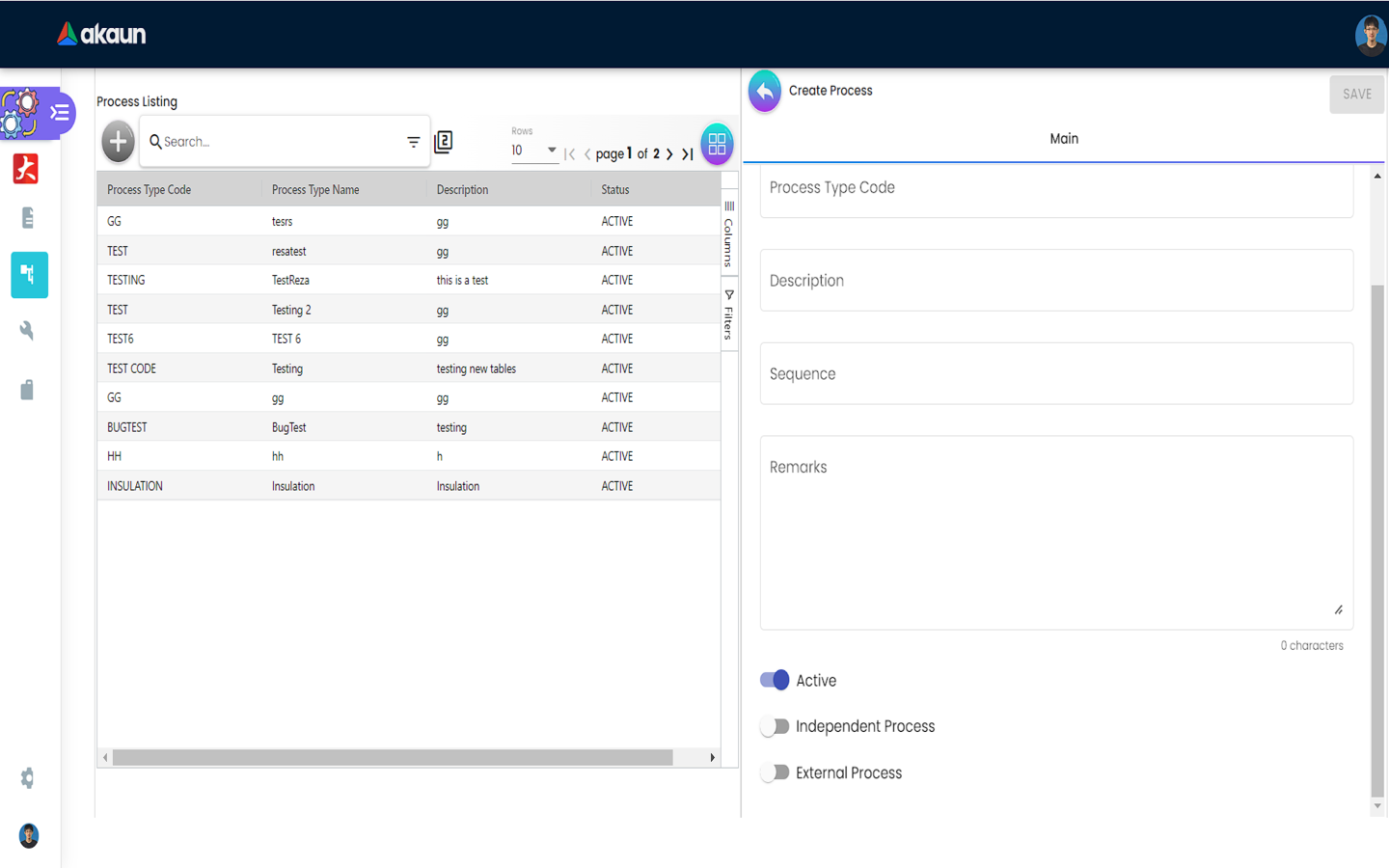This screenshot has width=1389, height=868.
Task: Click the document icon in sidebar
Action: pyautogui.click(x=27, y=218)
